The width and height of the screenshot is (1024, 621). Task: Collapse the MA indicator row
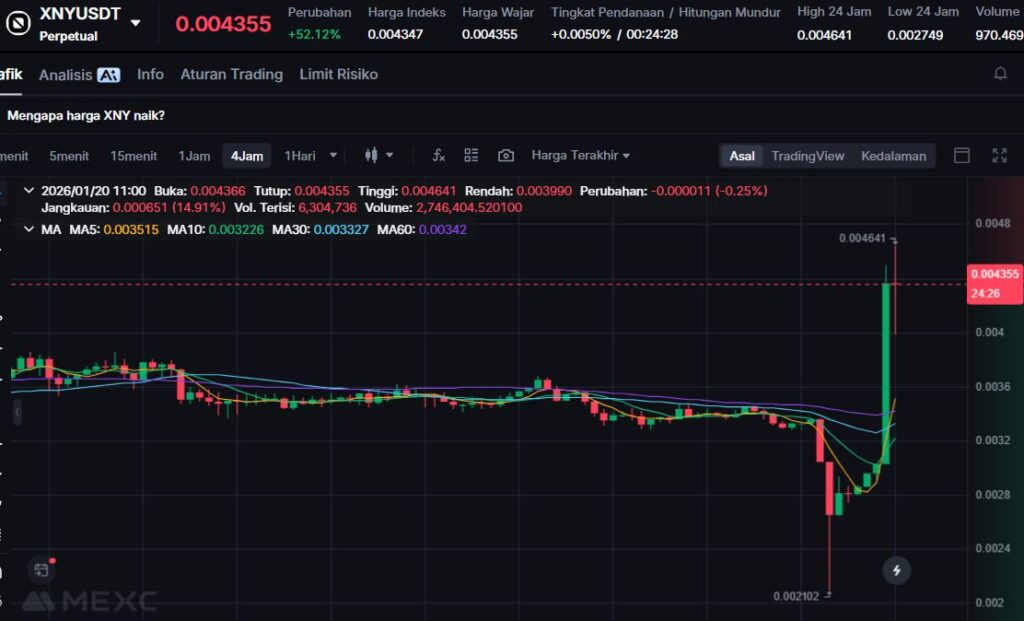click(28, 229)
